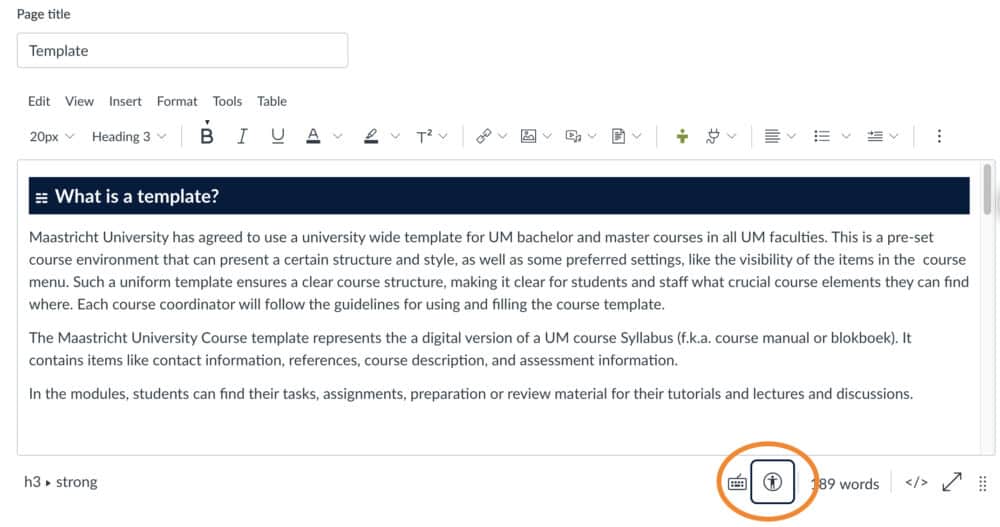Image resolution: width=1000 pixels, height=527 pixels.
Task: Toggle bold formatting
Action: (x=207, y=136)
